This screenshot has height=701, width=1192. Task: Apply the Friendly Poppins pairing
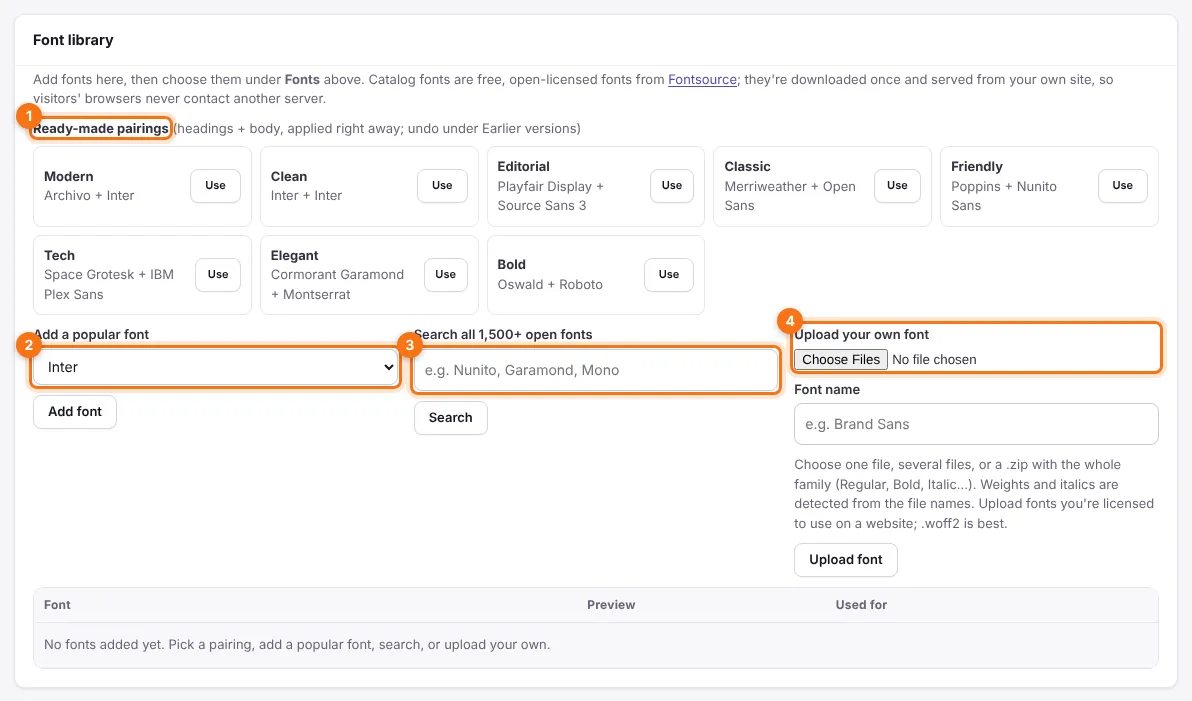click(x=1122, y=186)
